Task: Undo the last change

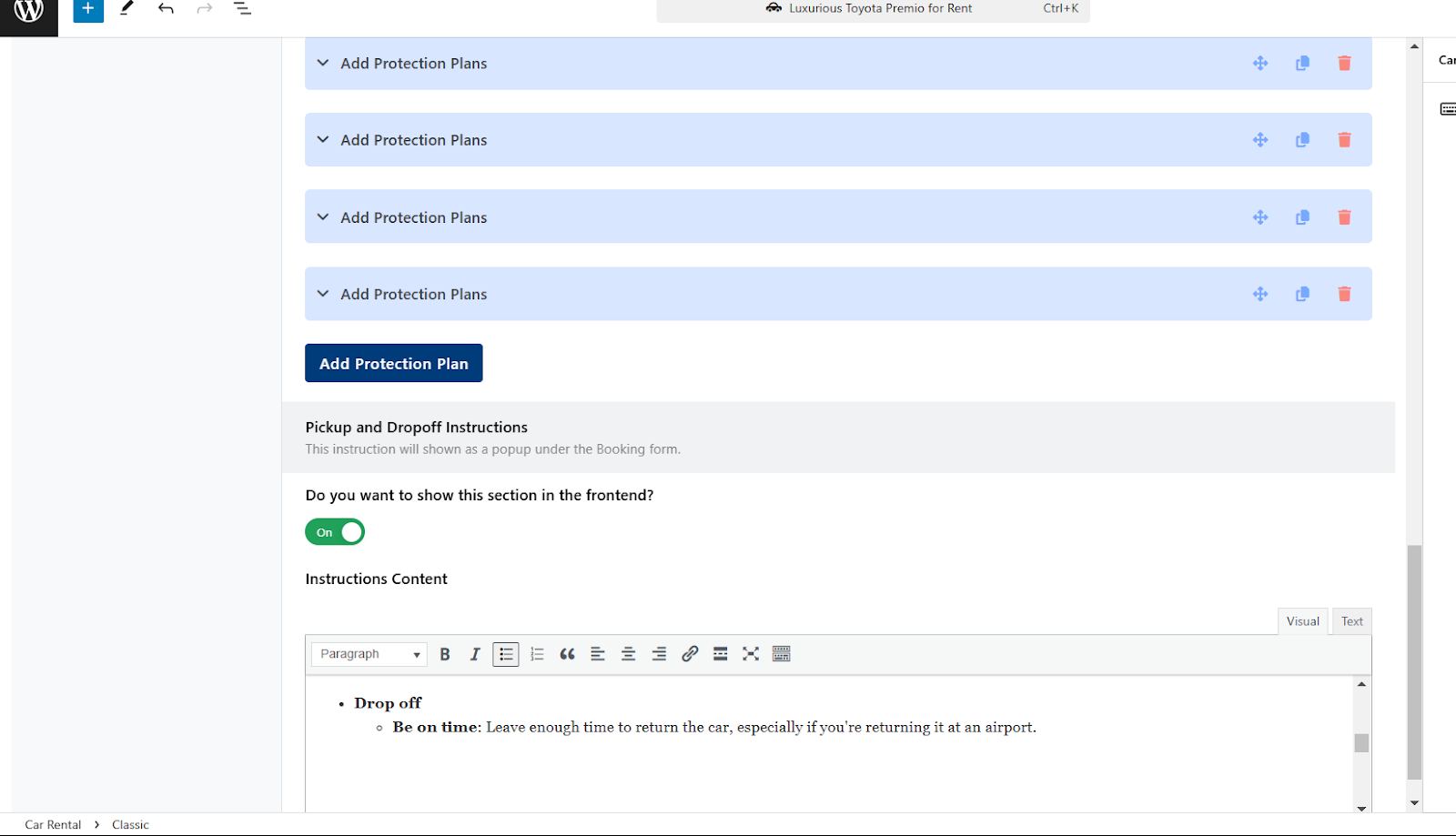Action: tap(166, 8)
